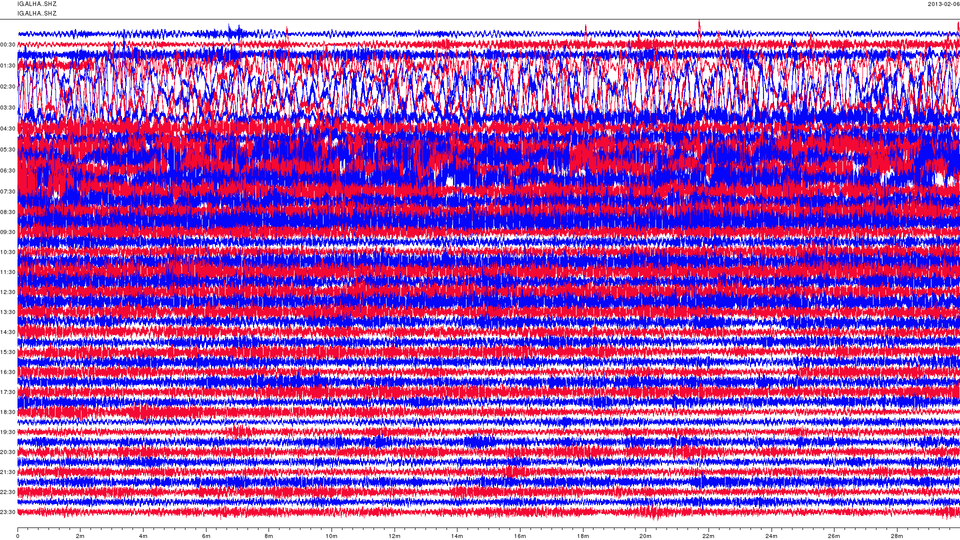Click the 17:30 time label

tap(8, 392)
